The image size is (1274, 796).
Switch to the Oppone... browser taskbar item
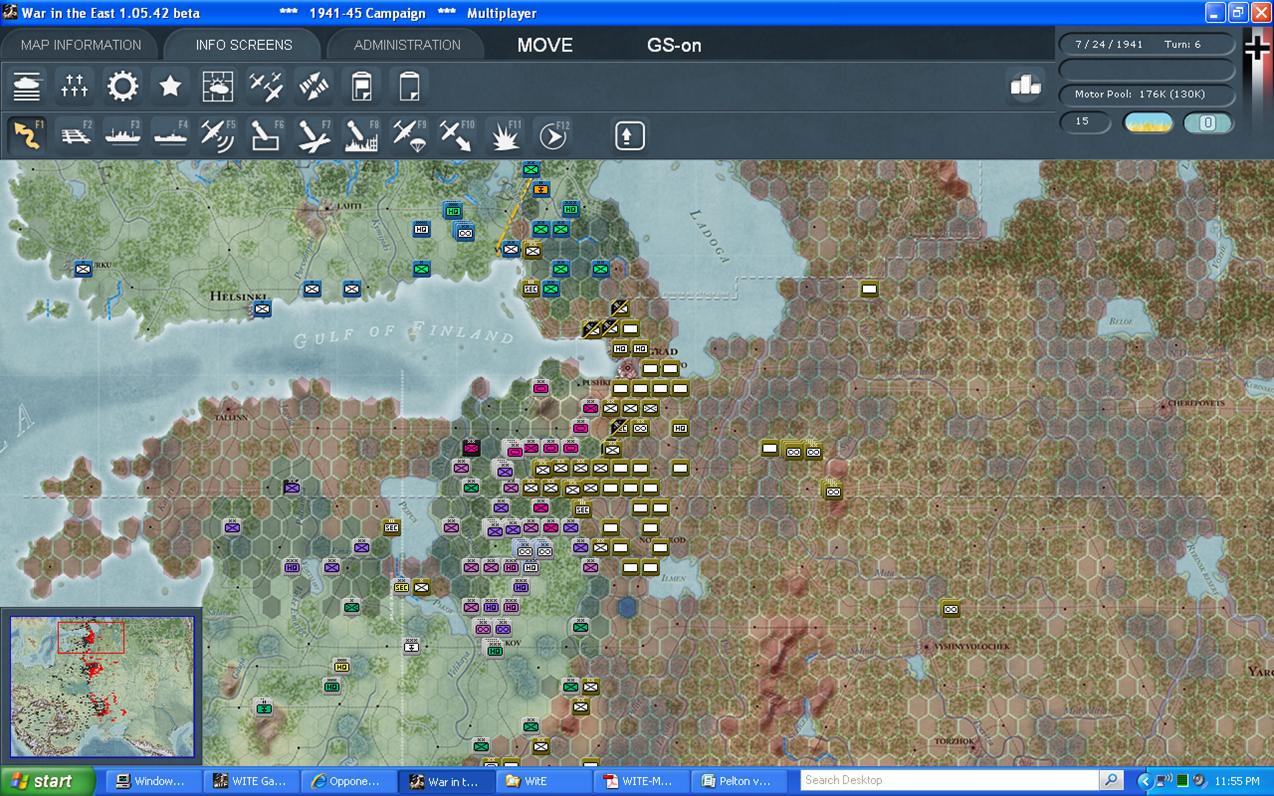(347, 781)
